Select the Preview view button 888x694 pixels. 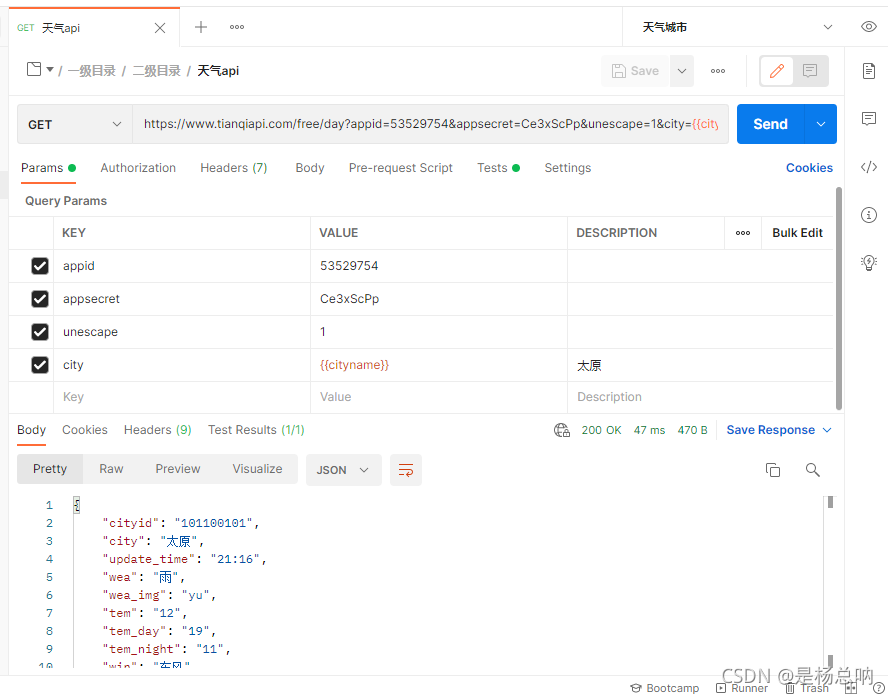click(x=178, y=469)
